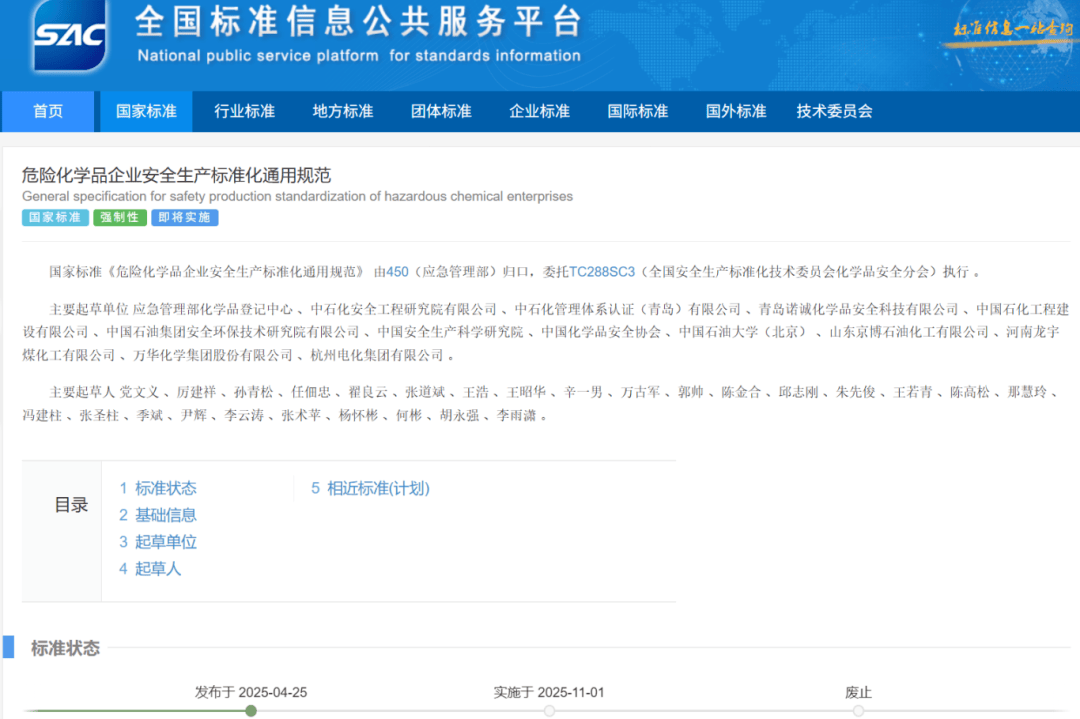Screen dimensions: 1080x719
Task: Jump to 标准状态 in contents
Action: tap(165, 488)
